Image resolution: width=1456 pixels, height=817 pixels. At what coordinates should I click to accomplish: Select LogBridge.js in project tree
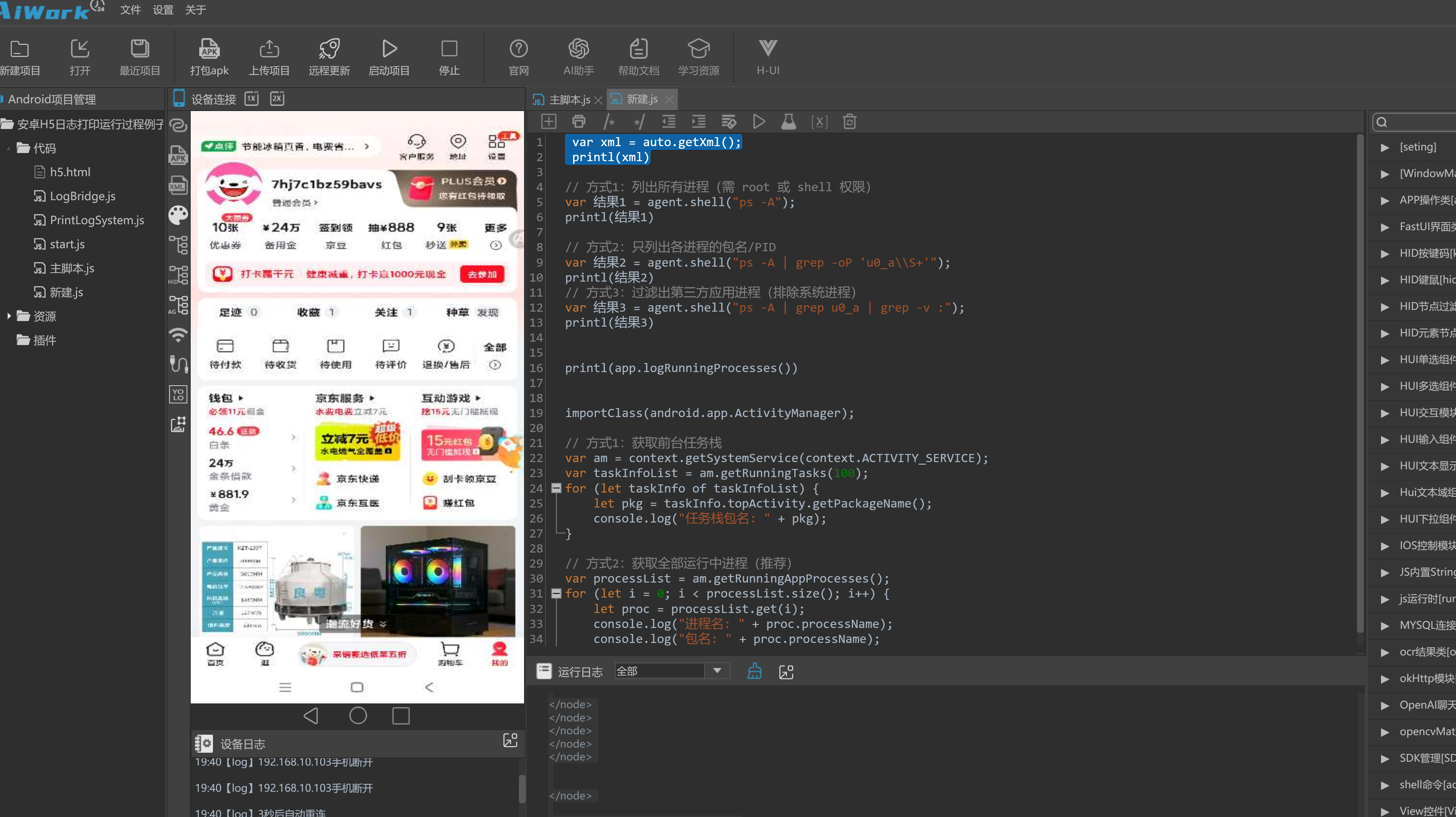[x=83, y=196]
